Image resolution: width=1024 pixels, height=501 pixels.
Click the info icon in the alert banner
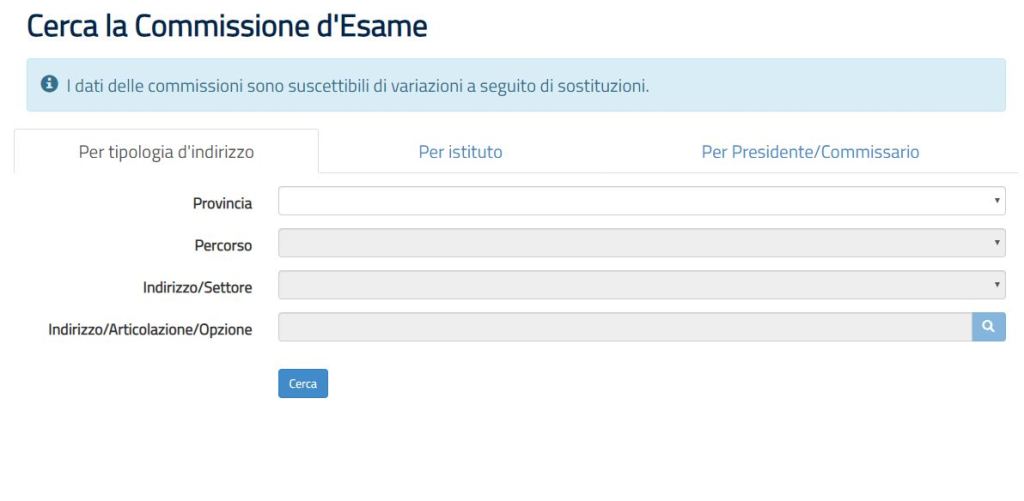click(48, 85)
